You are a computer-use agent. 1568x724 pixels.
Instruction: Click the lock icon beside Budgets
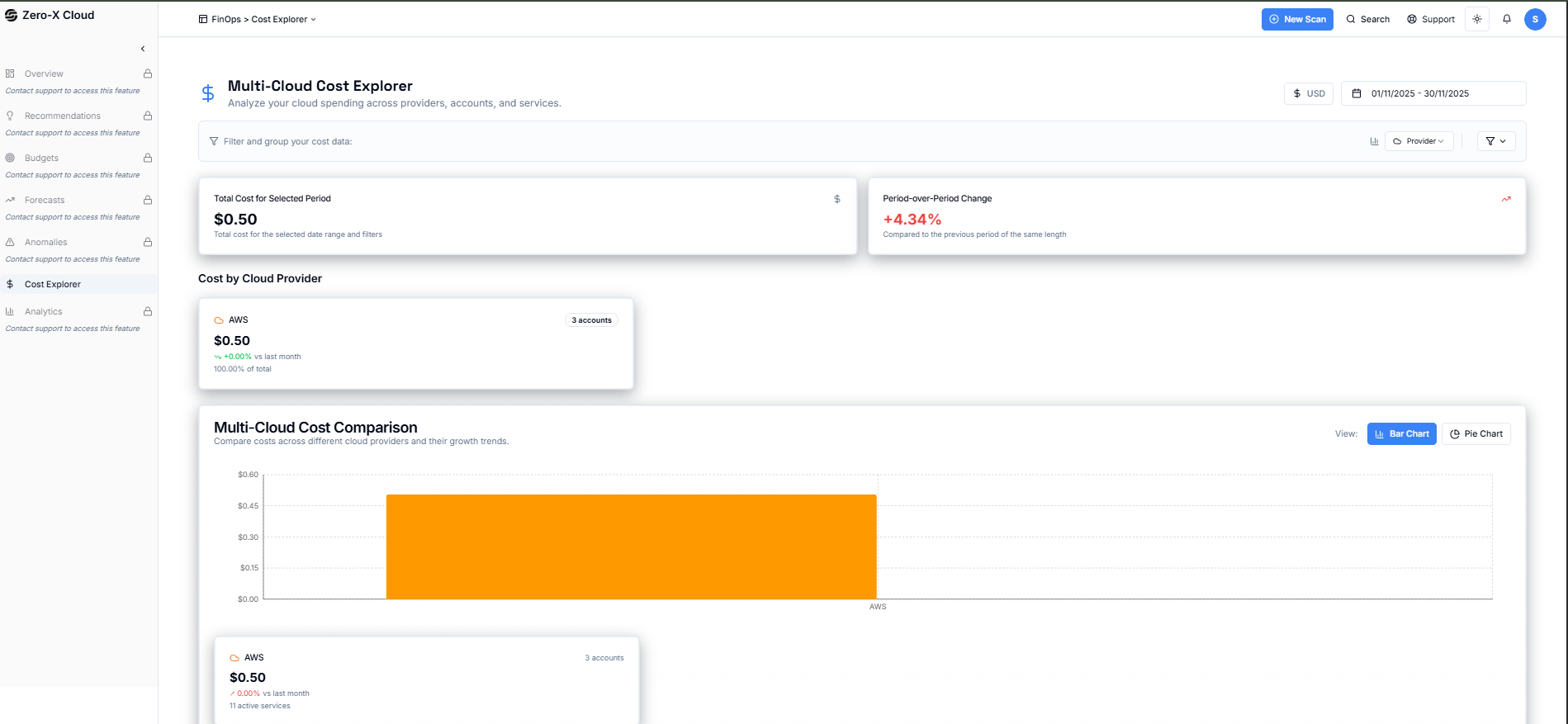pos(148,158)
